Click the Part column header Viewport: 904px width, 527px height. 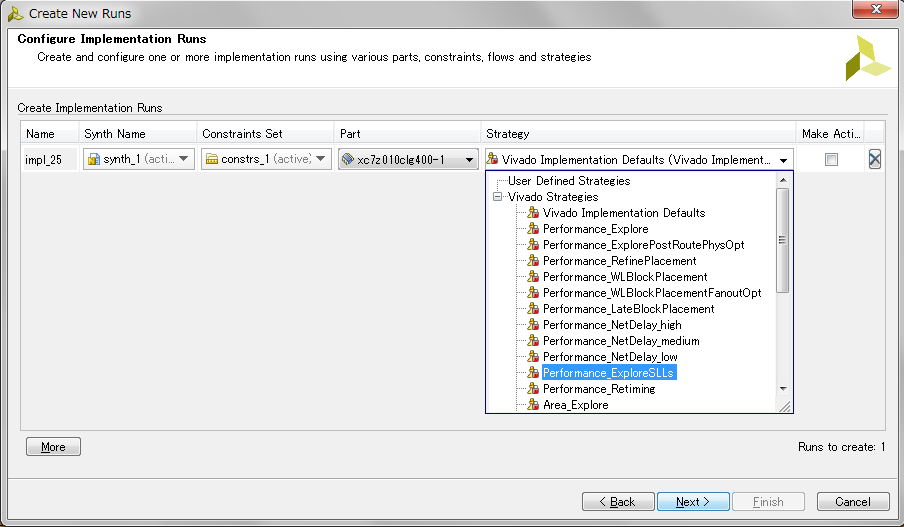(x=408, y=134)
